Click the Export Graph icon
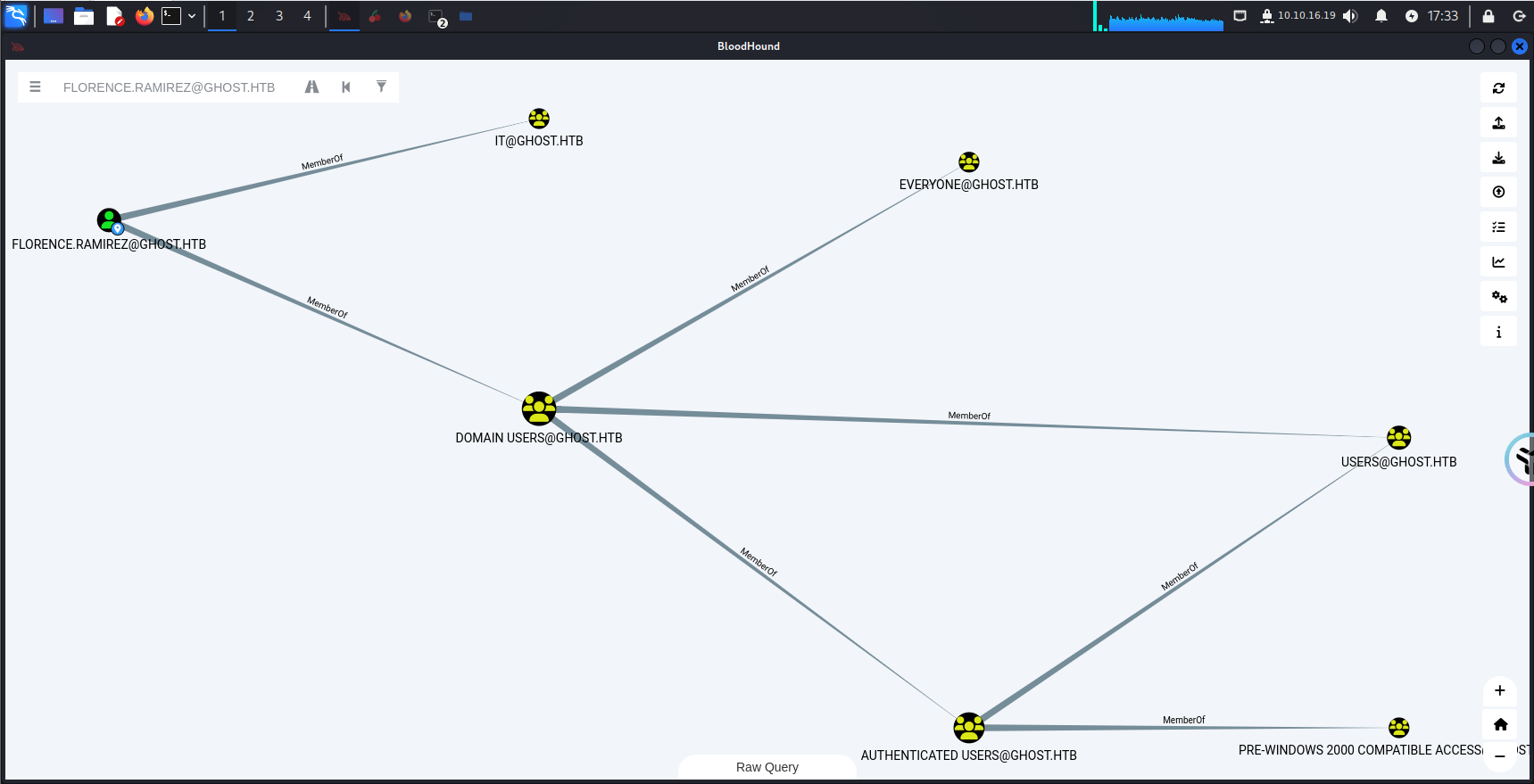1534x784 pixels. tap(1498, 123)
